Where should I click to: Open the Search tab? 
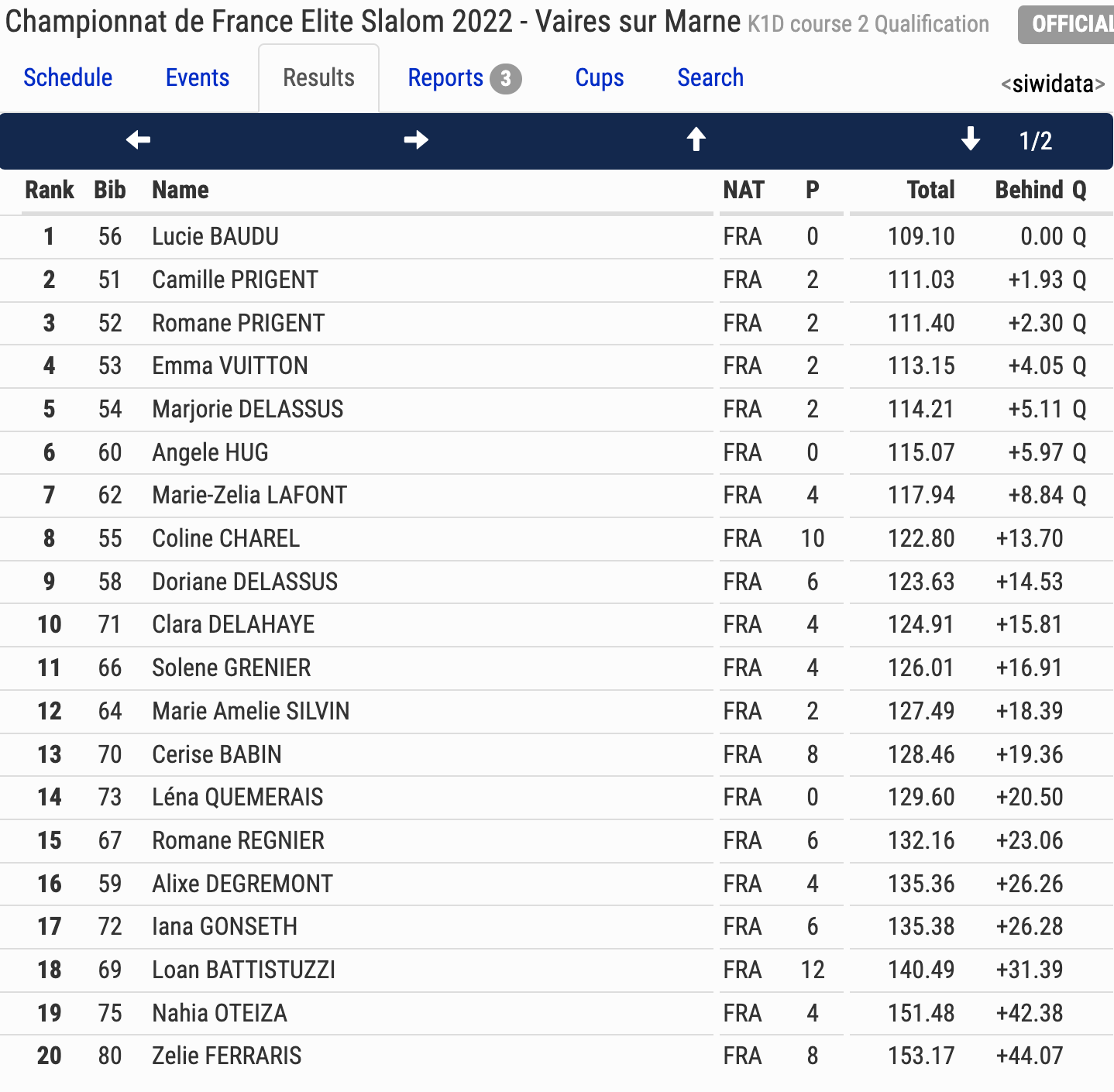click(x=710, y=77)
